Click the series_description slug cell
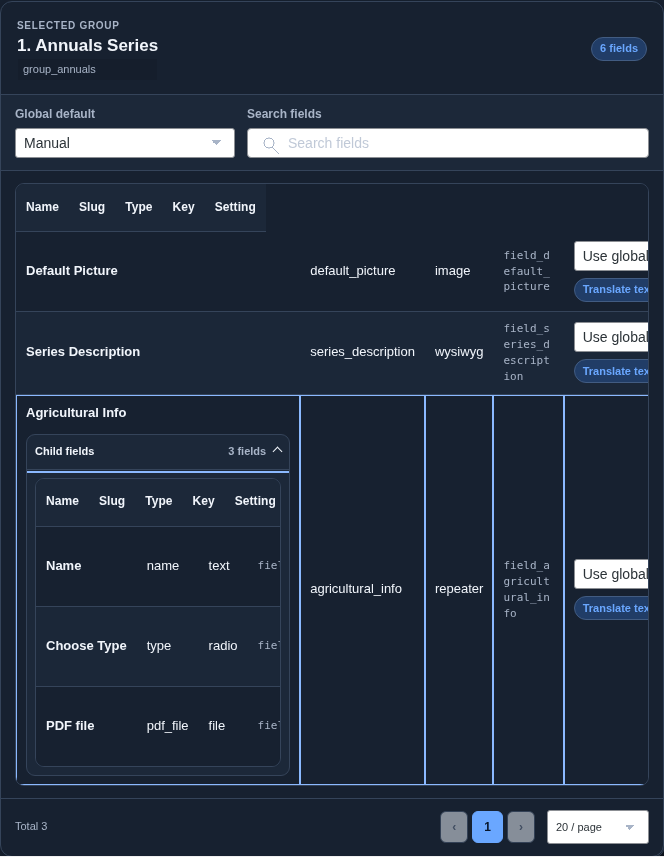Screen dimensions: 664x857 coord(362,352)
